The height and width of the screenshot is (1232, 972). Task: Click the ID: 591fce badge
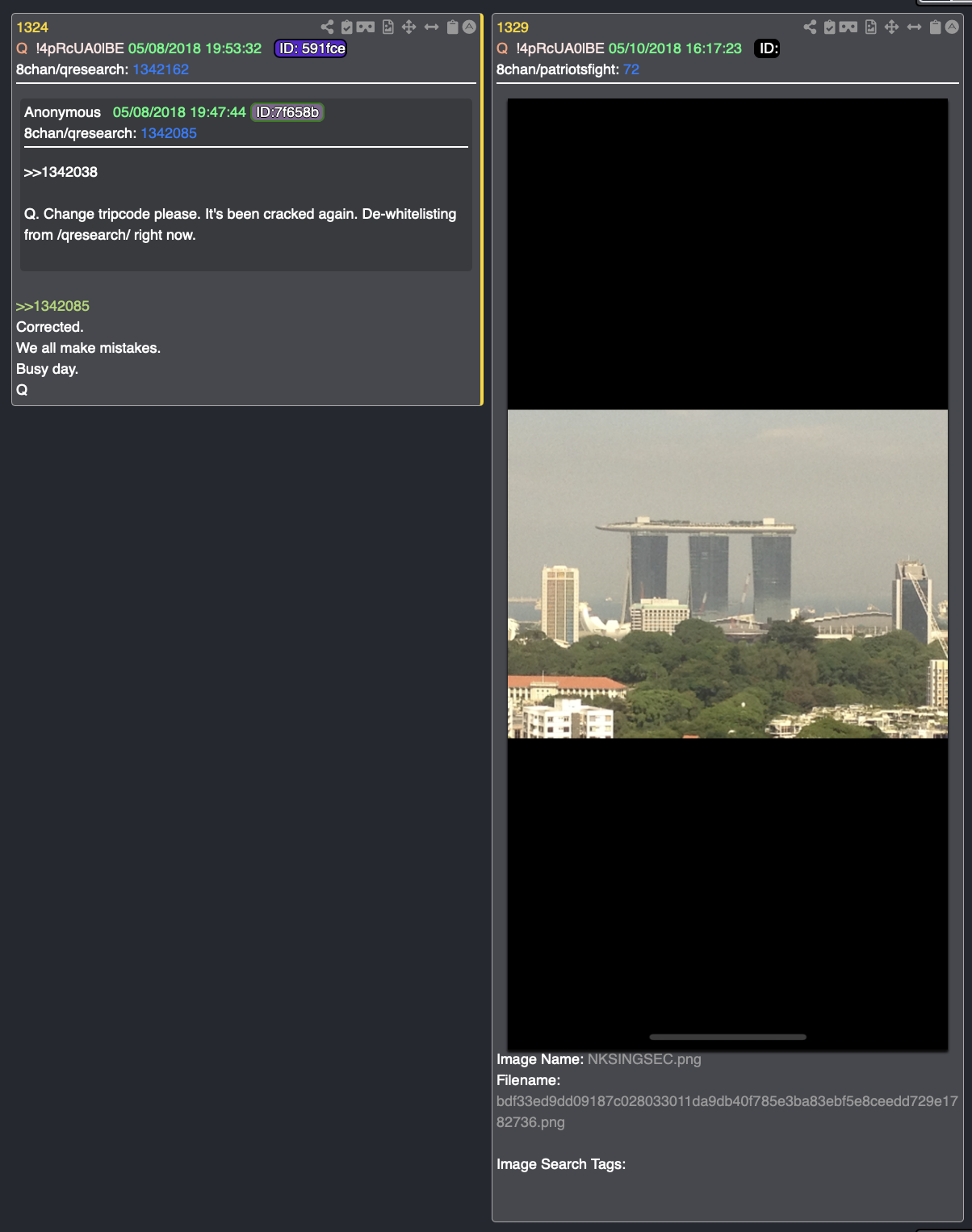(x=311, y=48)
